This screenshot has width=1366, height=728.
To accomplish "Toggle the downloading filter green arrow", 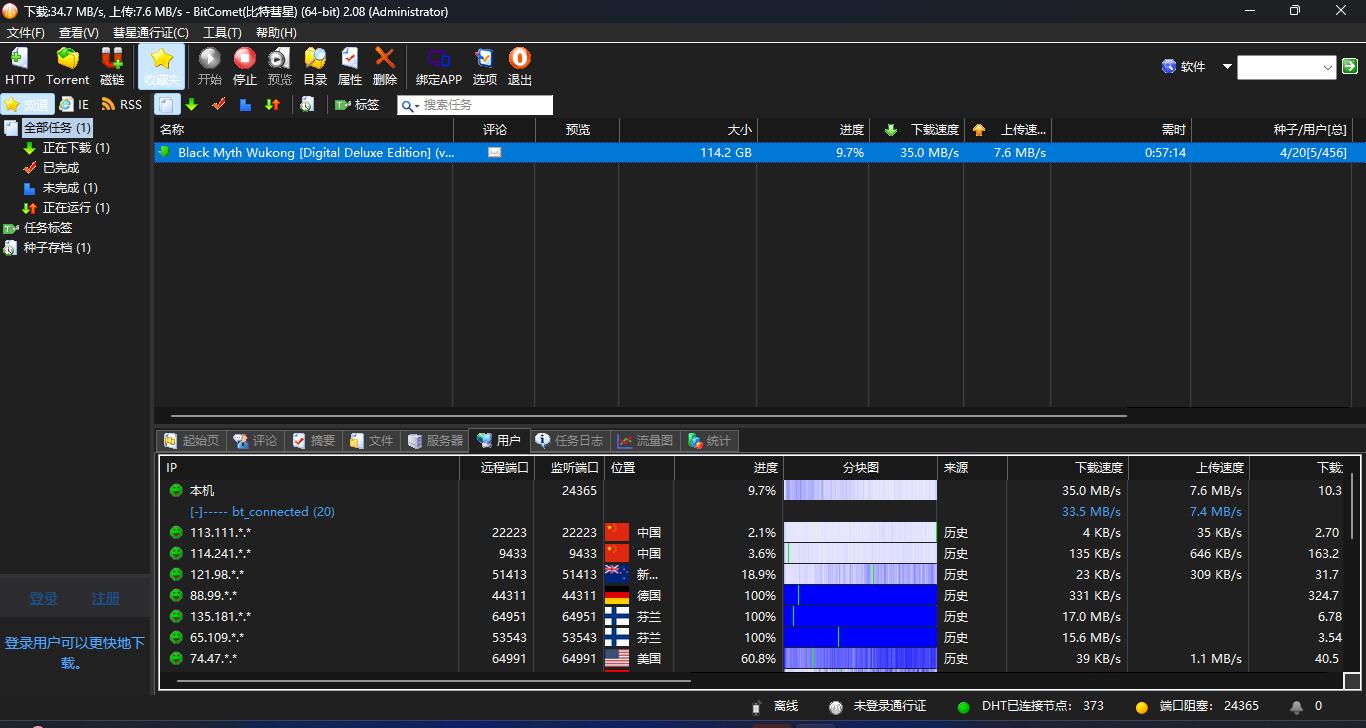I will pyautogui.click(x=192, y=104).
